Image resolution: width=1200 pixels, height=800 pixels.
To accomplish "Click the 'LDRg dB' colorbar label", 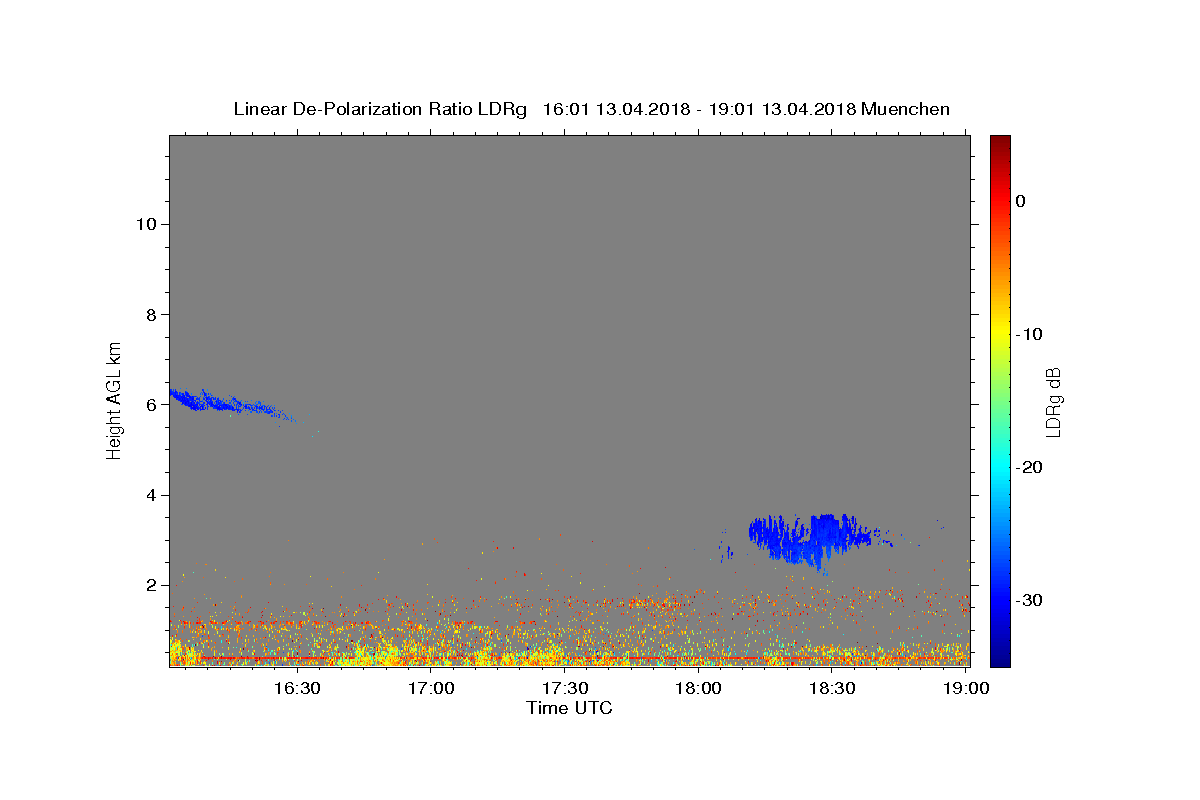I will [1052, 401].
